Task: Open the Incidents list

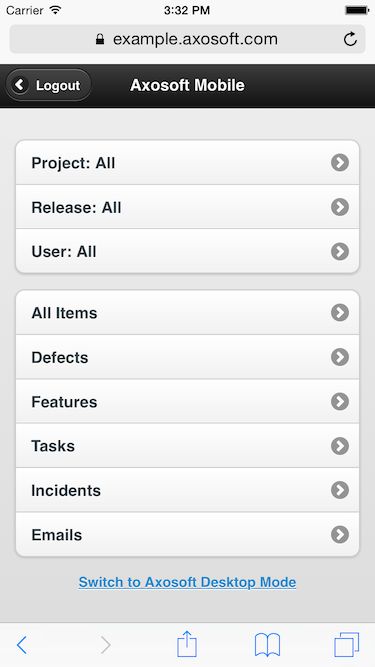Action: pyautogui.click(x=188, y=490)
